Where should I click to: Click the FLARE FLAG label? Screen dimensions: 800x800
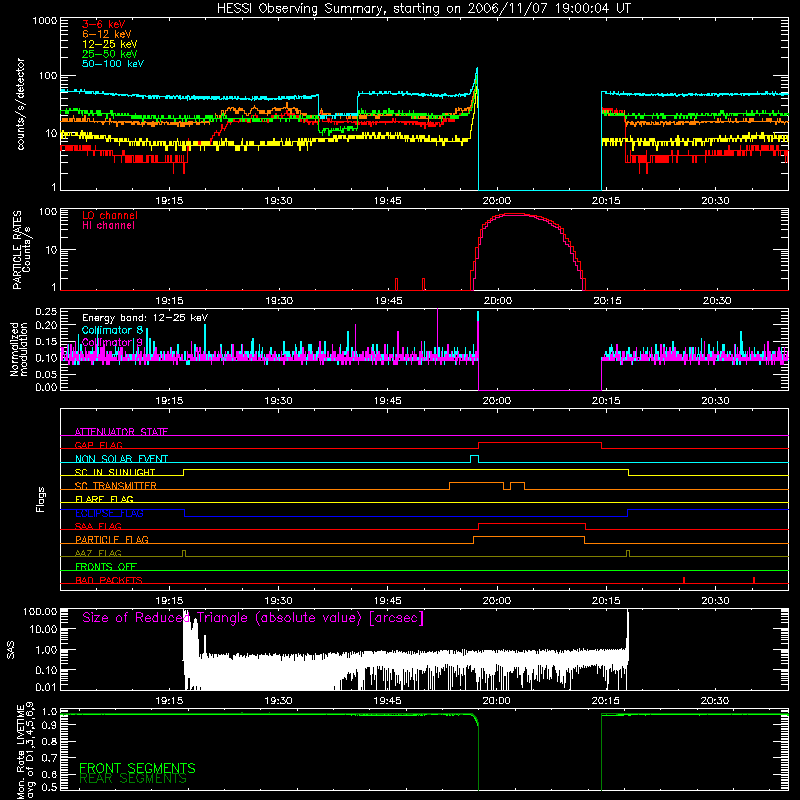(104, 499)
